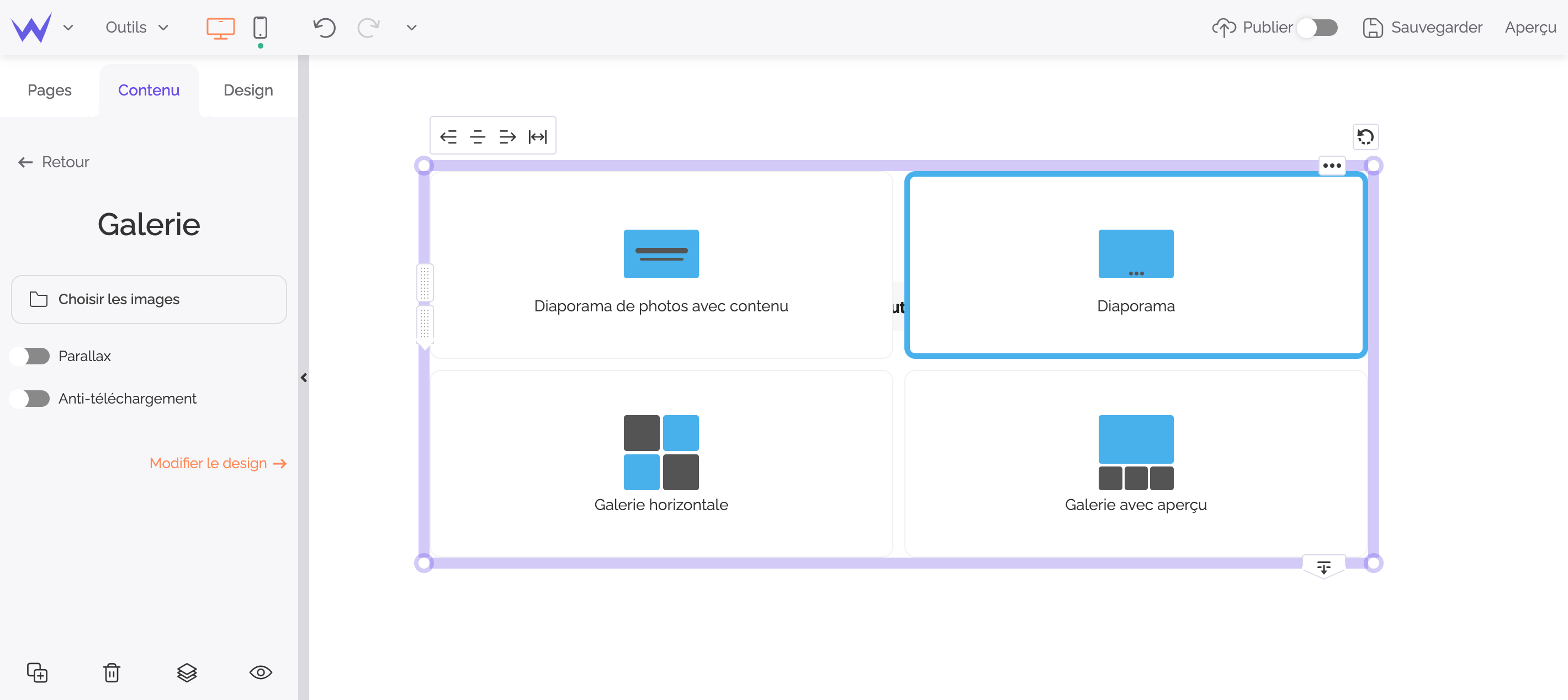The height and width of the screenshot is (700, 1568).
Task: Select the Diaporama gallery type
Action: pyautogui.click(x=1136, y=265)
